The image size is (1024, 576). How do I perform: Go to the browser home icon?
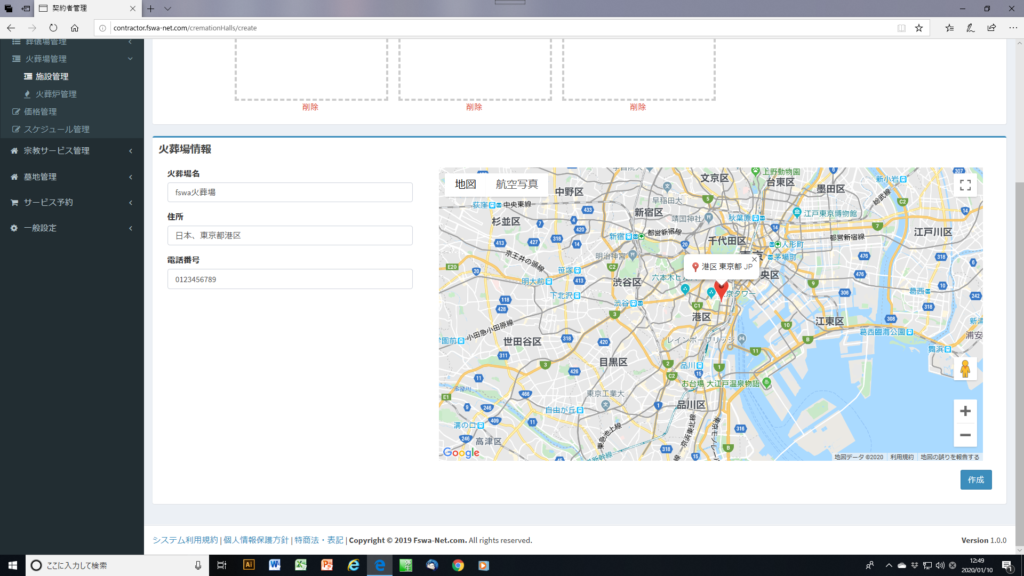[74, 28]
